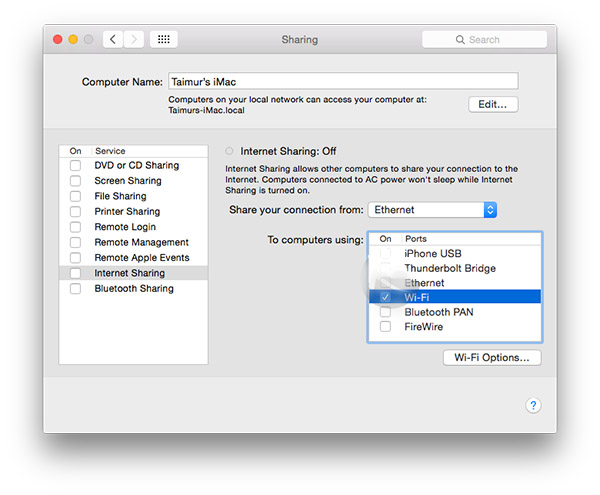The image size is (600, 495).
Task: Enable the Screen Sharing checkbox
Action: [x=75, y=181]
